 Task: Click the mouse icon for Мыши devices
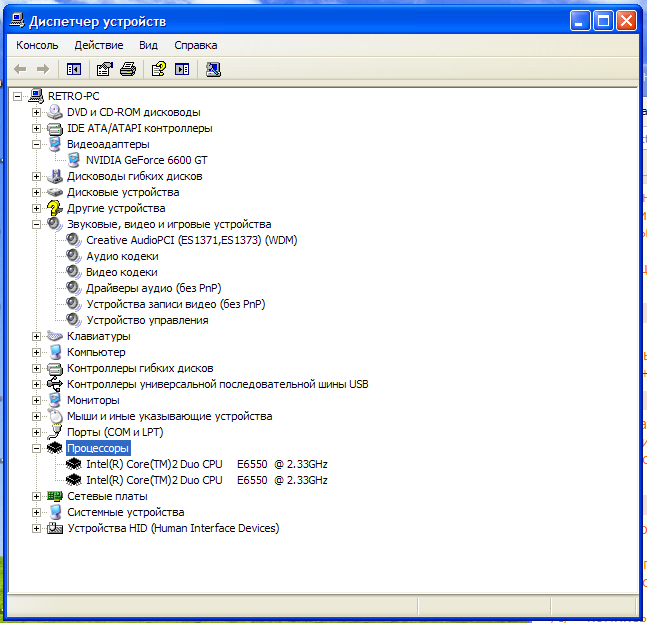55,415
